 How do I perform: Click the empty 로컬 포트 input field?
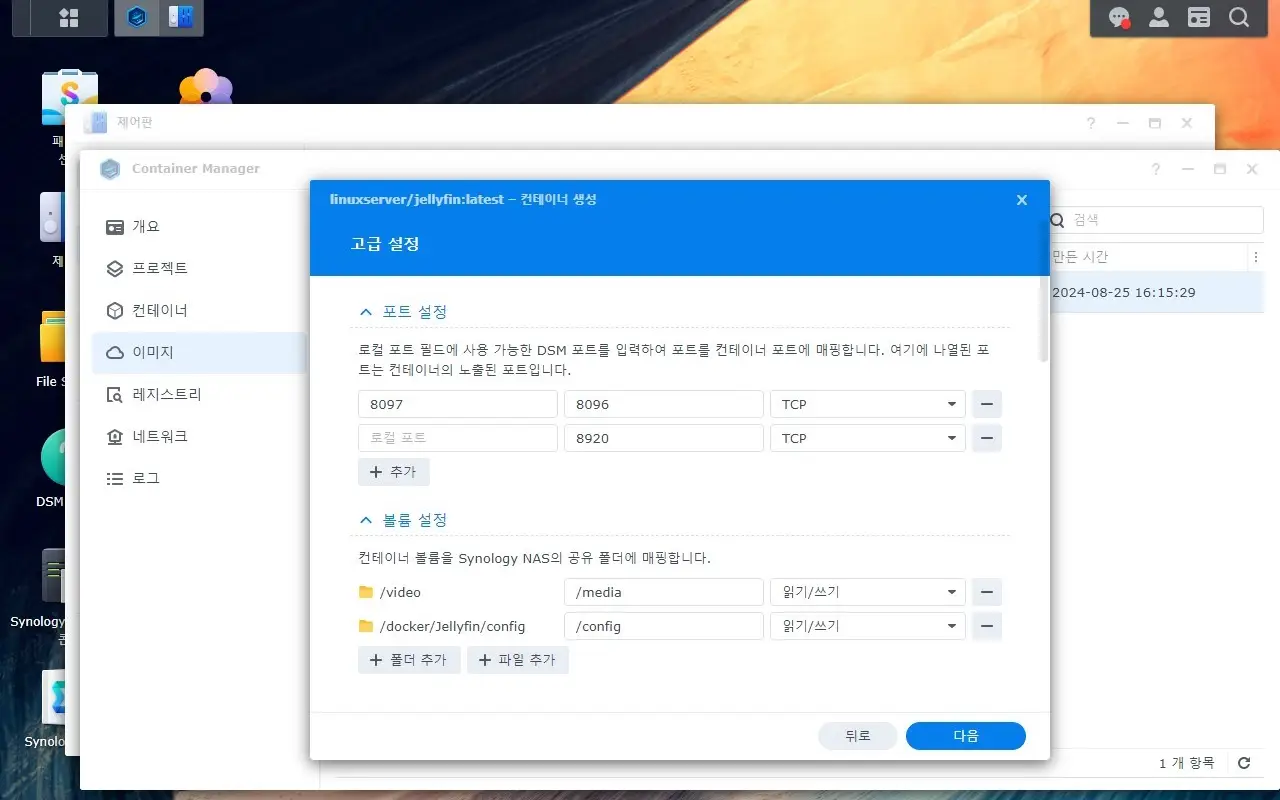457,438
